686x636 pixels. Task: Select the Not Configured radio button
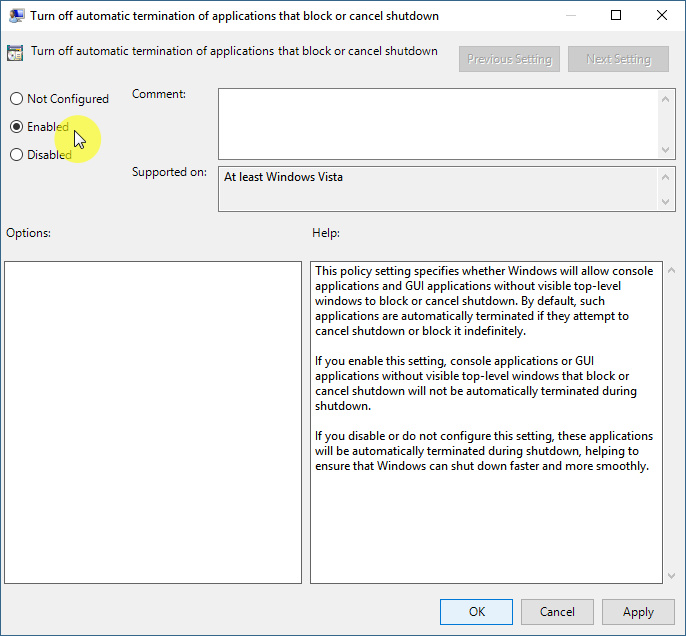[16, 99]
